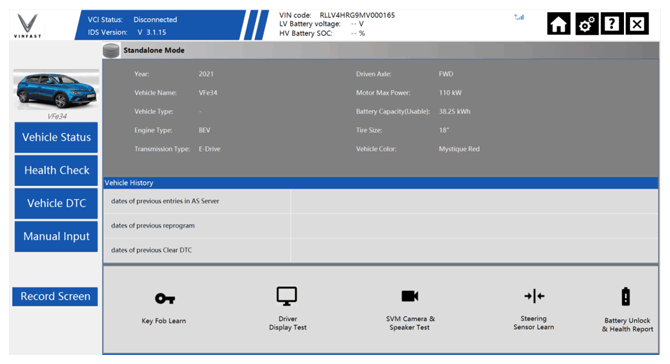Click the VinFast logo
670x364 pixels.
27,26
